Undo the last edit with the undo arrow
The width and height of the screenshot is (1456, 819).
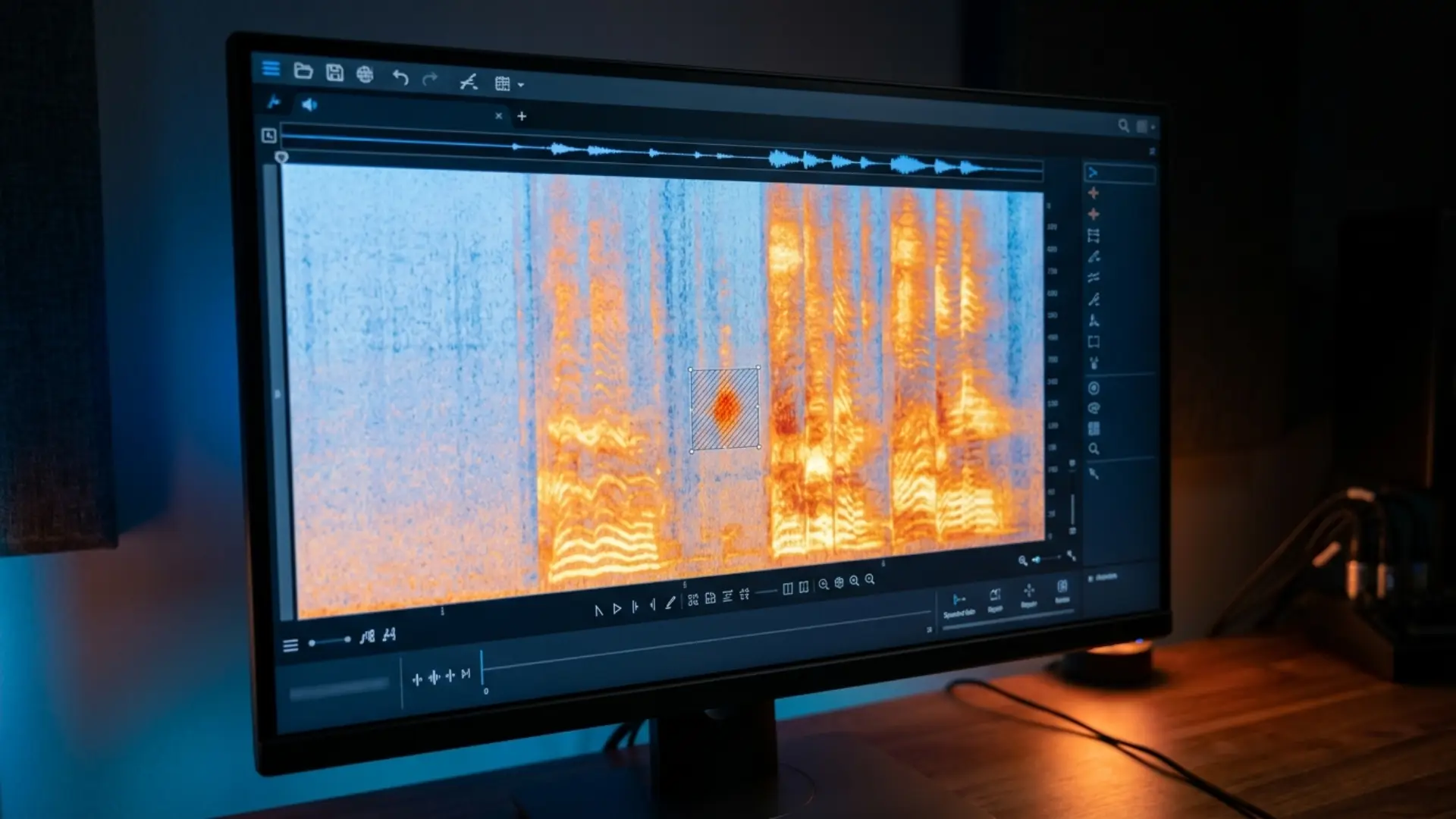pyautogui.click(x=400, y=77)
